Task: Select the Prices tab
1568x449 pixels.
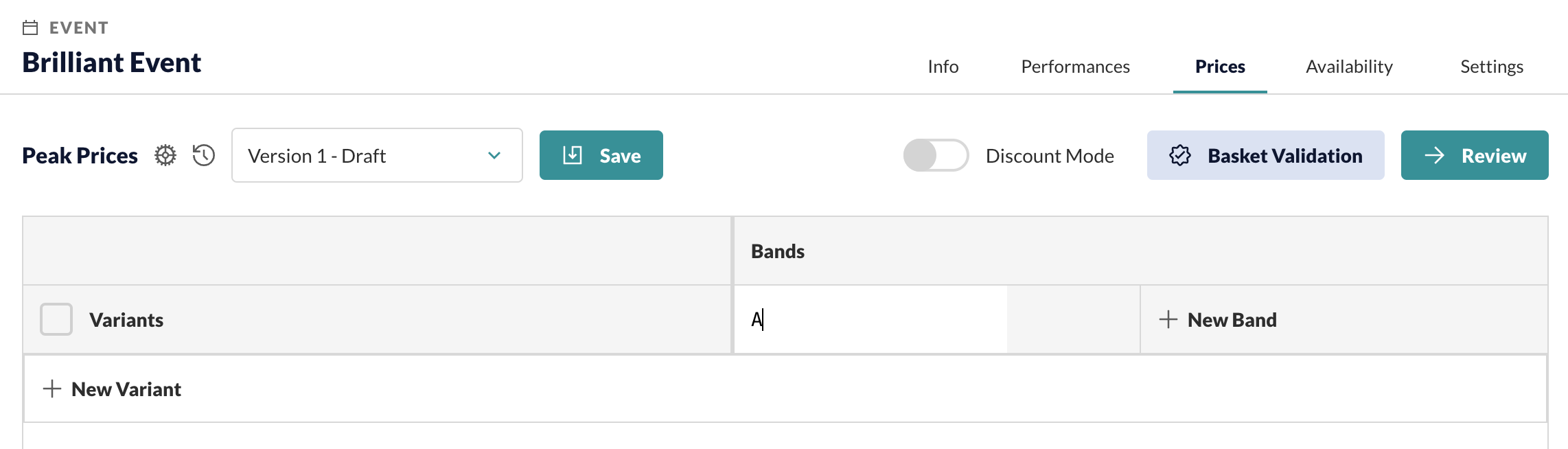Action: click(1220, 67)
